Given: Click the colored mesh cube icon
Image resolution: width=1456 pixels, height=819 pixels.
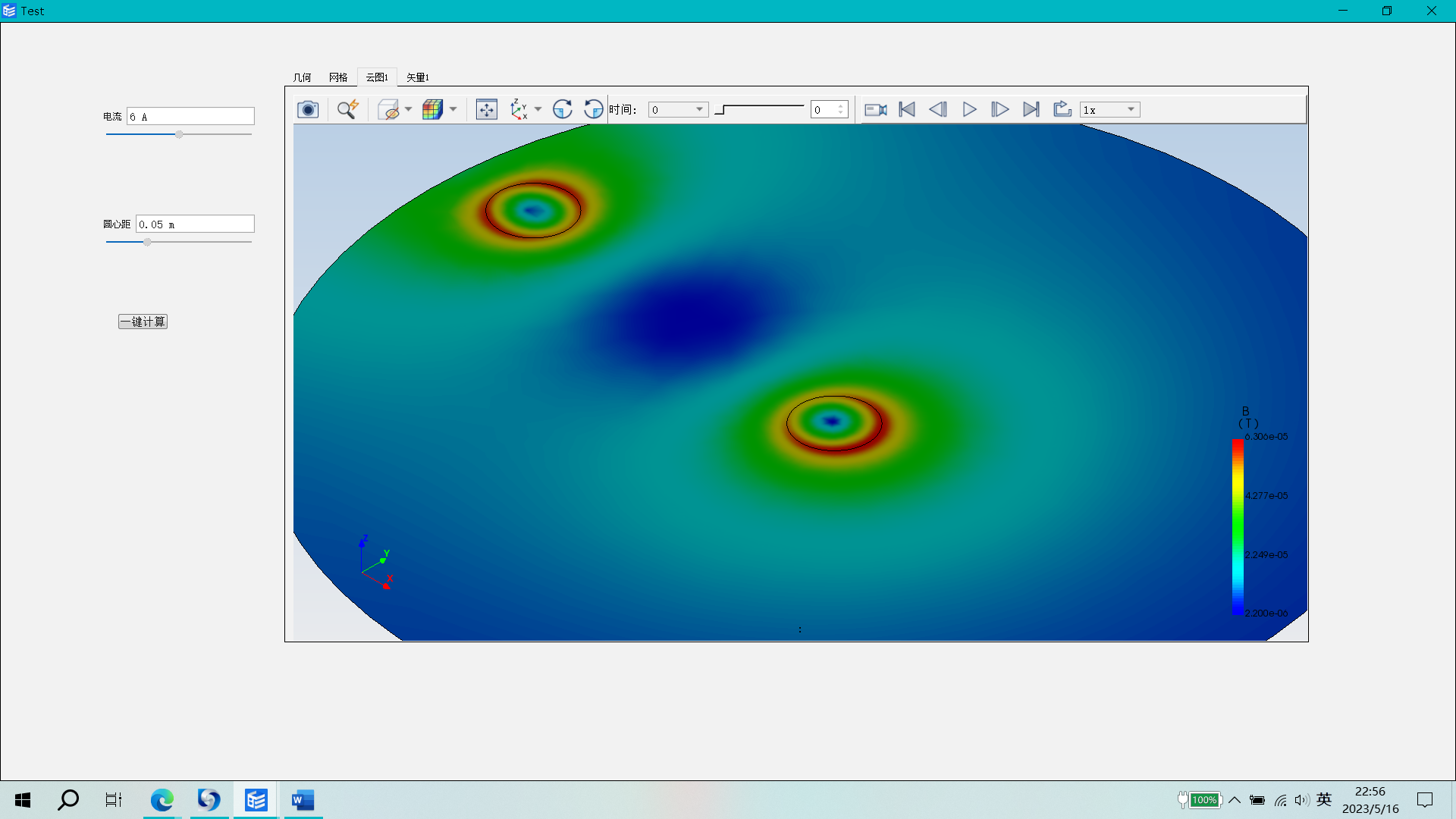Looking at the screenshot, I should tap(432, 109).
